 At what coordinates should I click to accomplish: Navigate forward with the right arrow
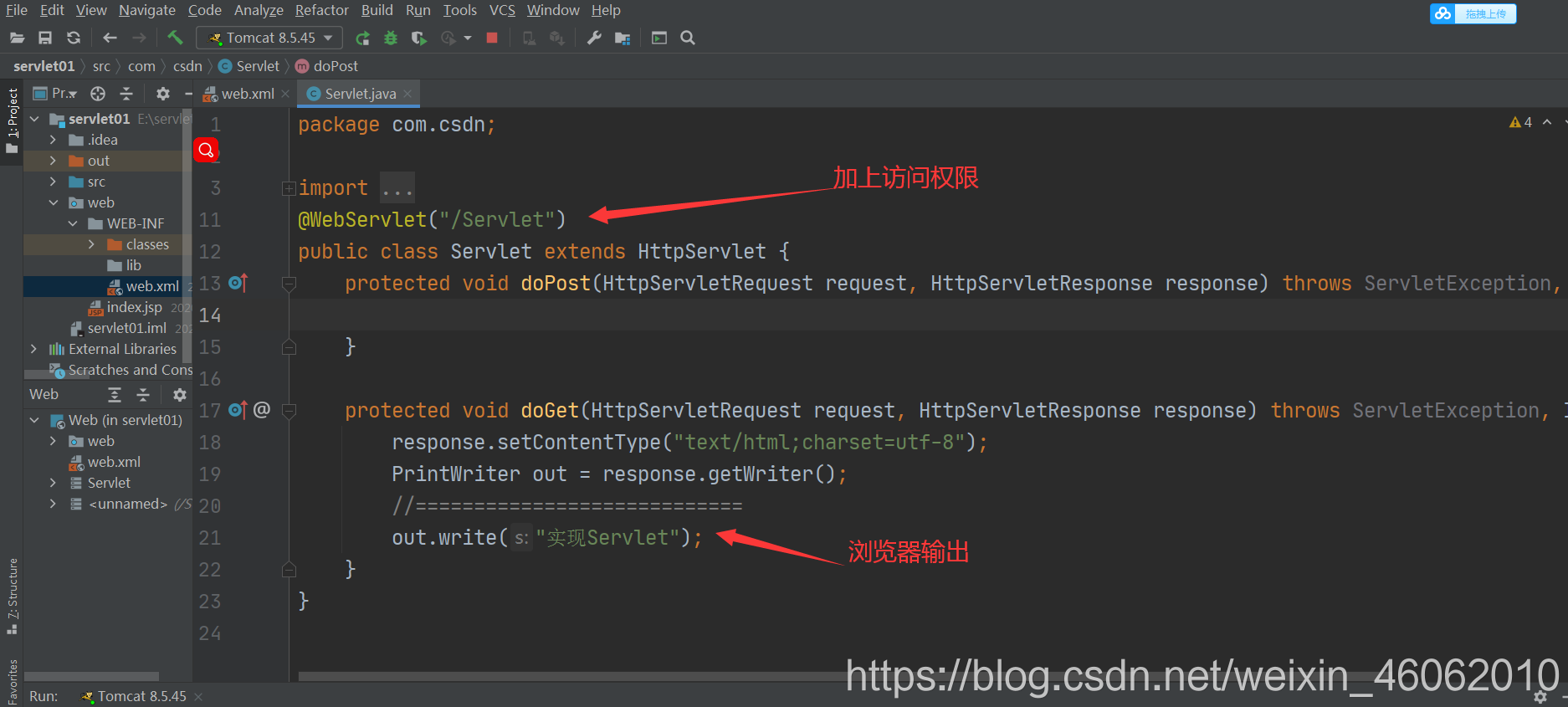(139, 38)
